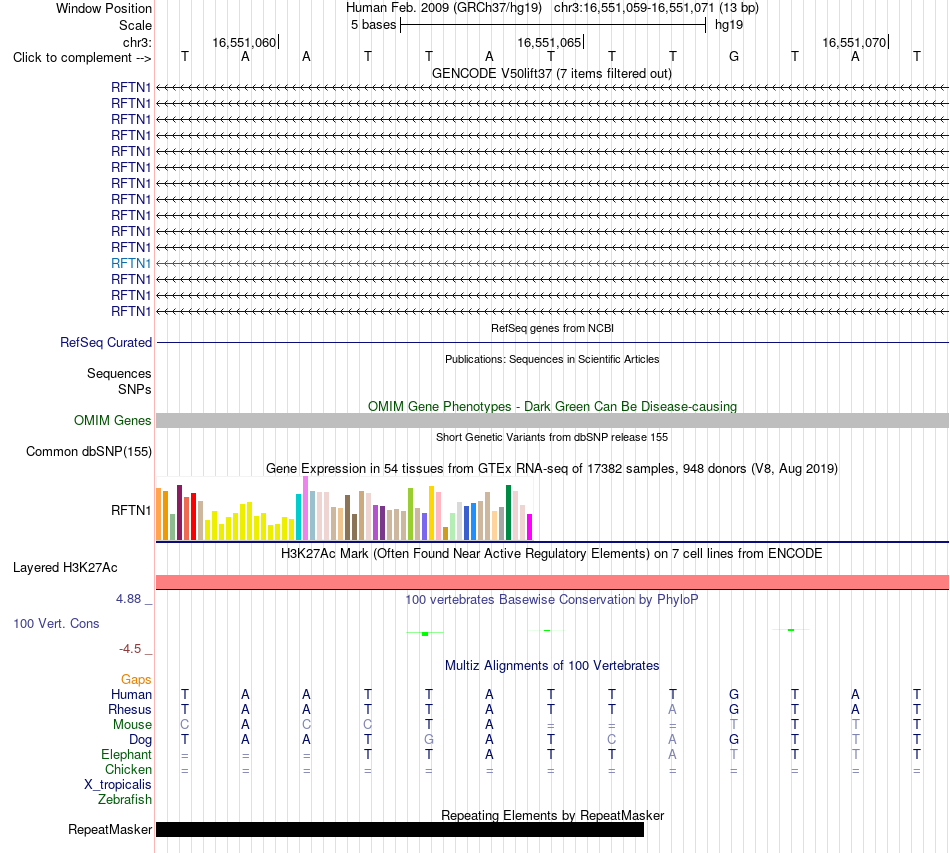Click the tall dark green GTEx bar

coord(508,513)
